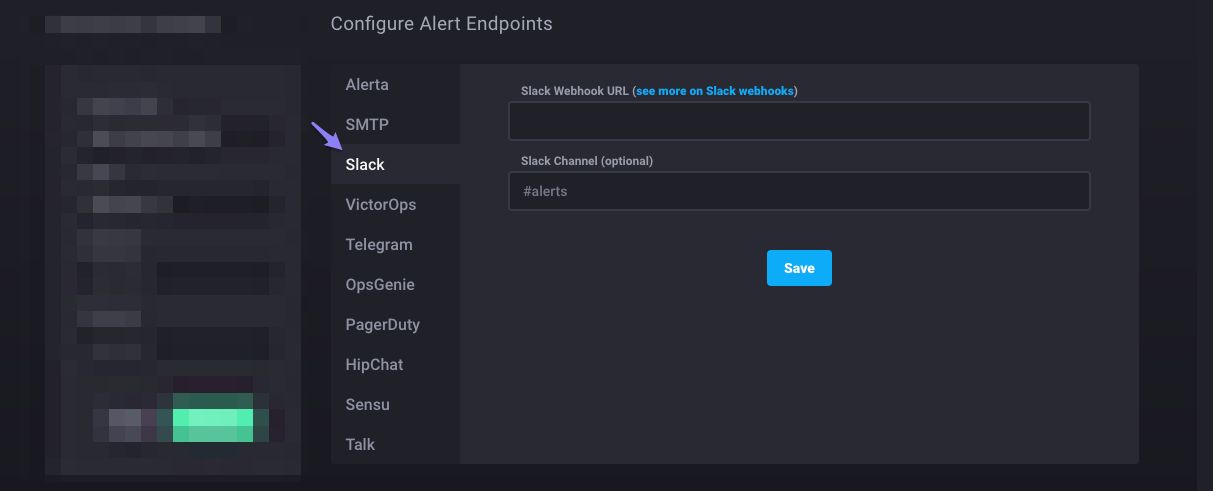This screenshot has width=1213, height=491.
Task: Switch to the HipChat tab
Action: click(x=374, y=365)
